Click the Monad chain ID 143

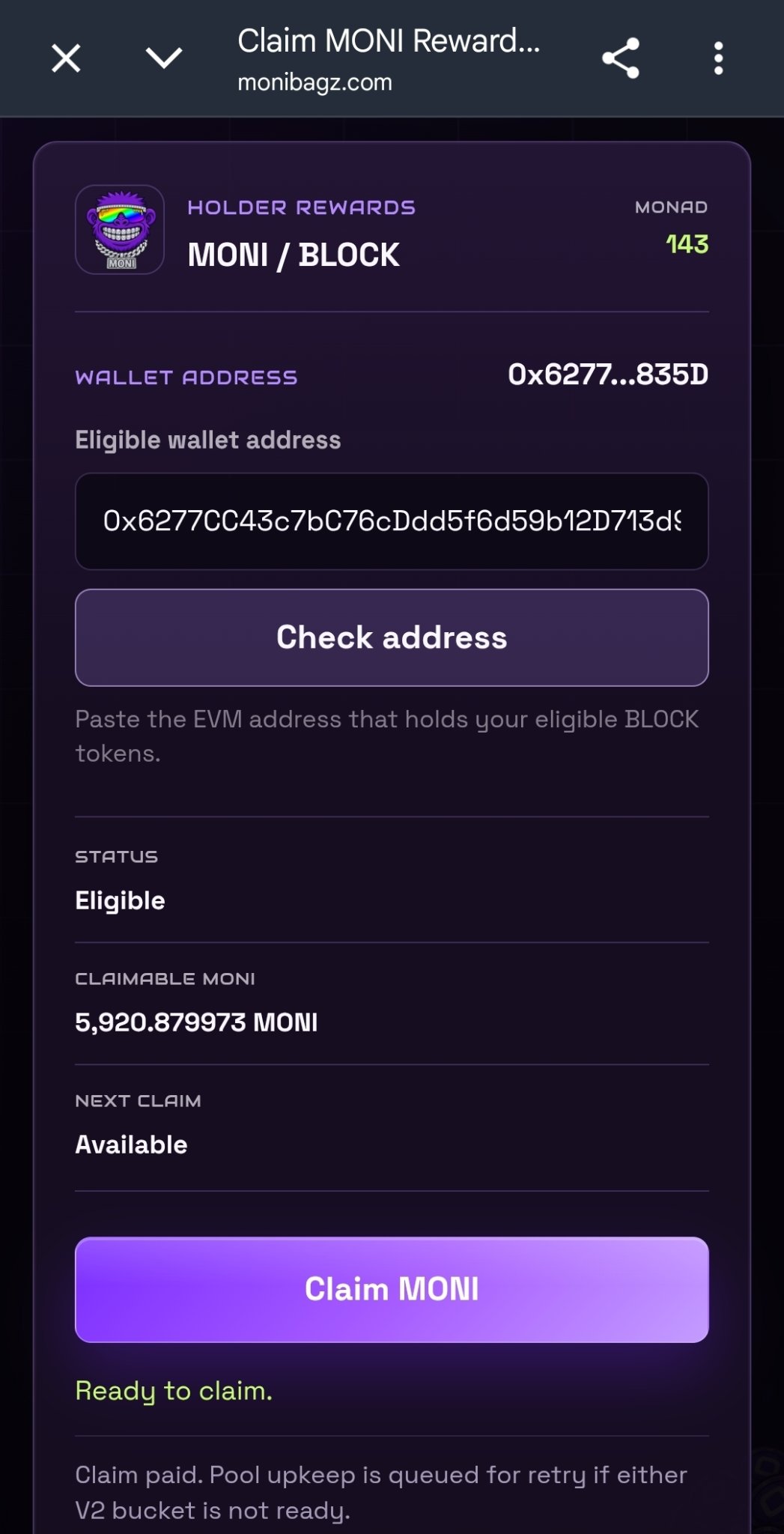pyautogui.click(x=687, y=244)
